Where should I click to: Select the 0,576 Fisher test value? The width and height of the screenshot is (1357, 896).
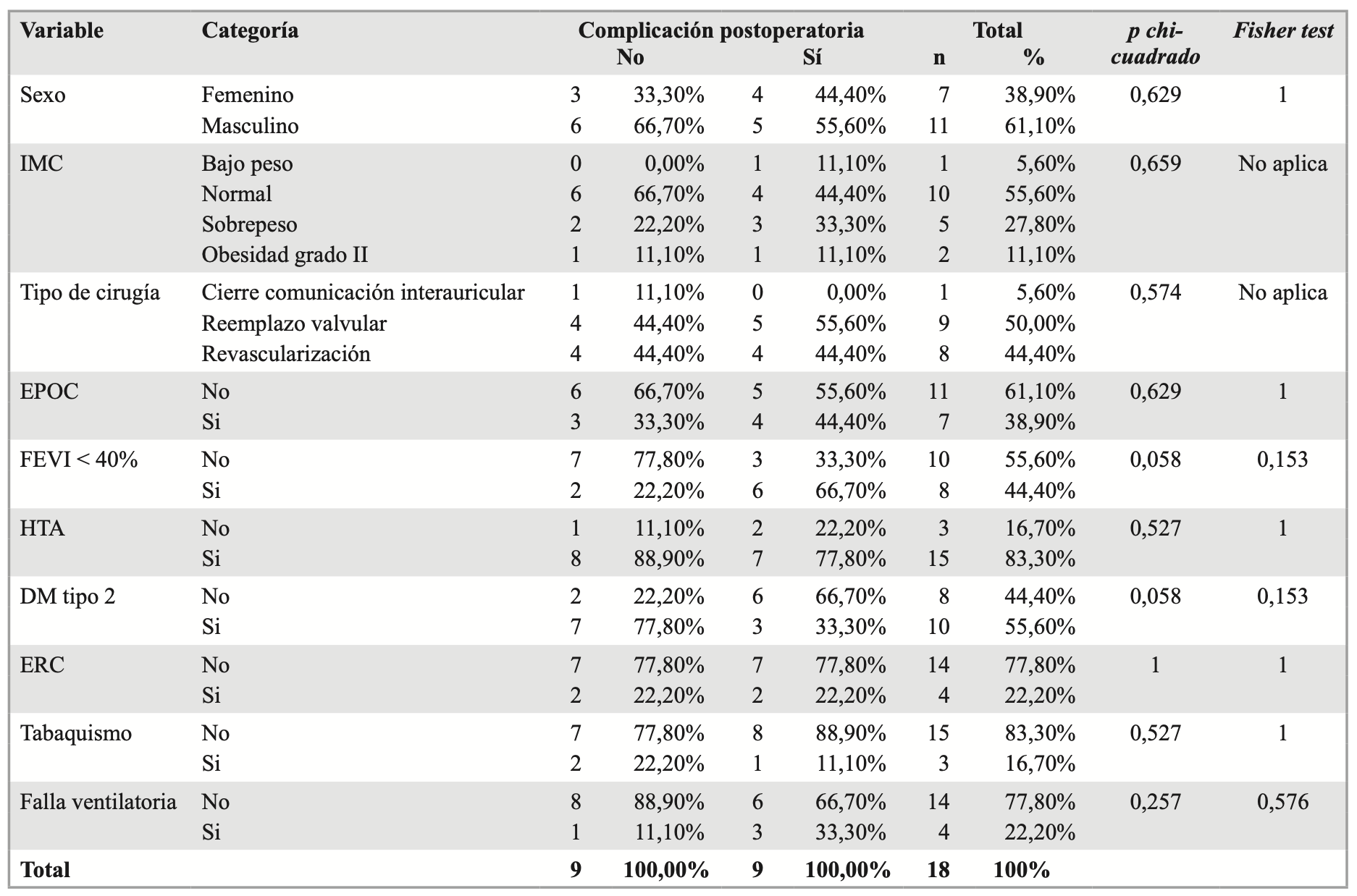point(1282,802)
